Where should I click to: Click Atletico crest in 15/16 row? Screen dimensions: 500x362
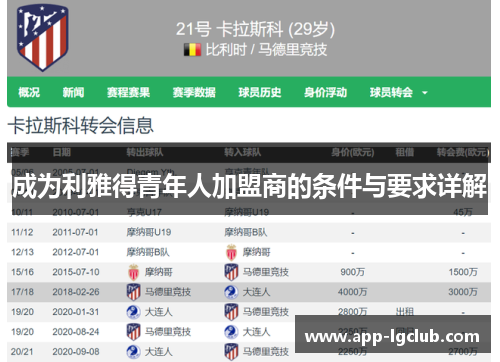click(231, 272)
